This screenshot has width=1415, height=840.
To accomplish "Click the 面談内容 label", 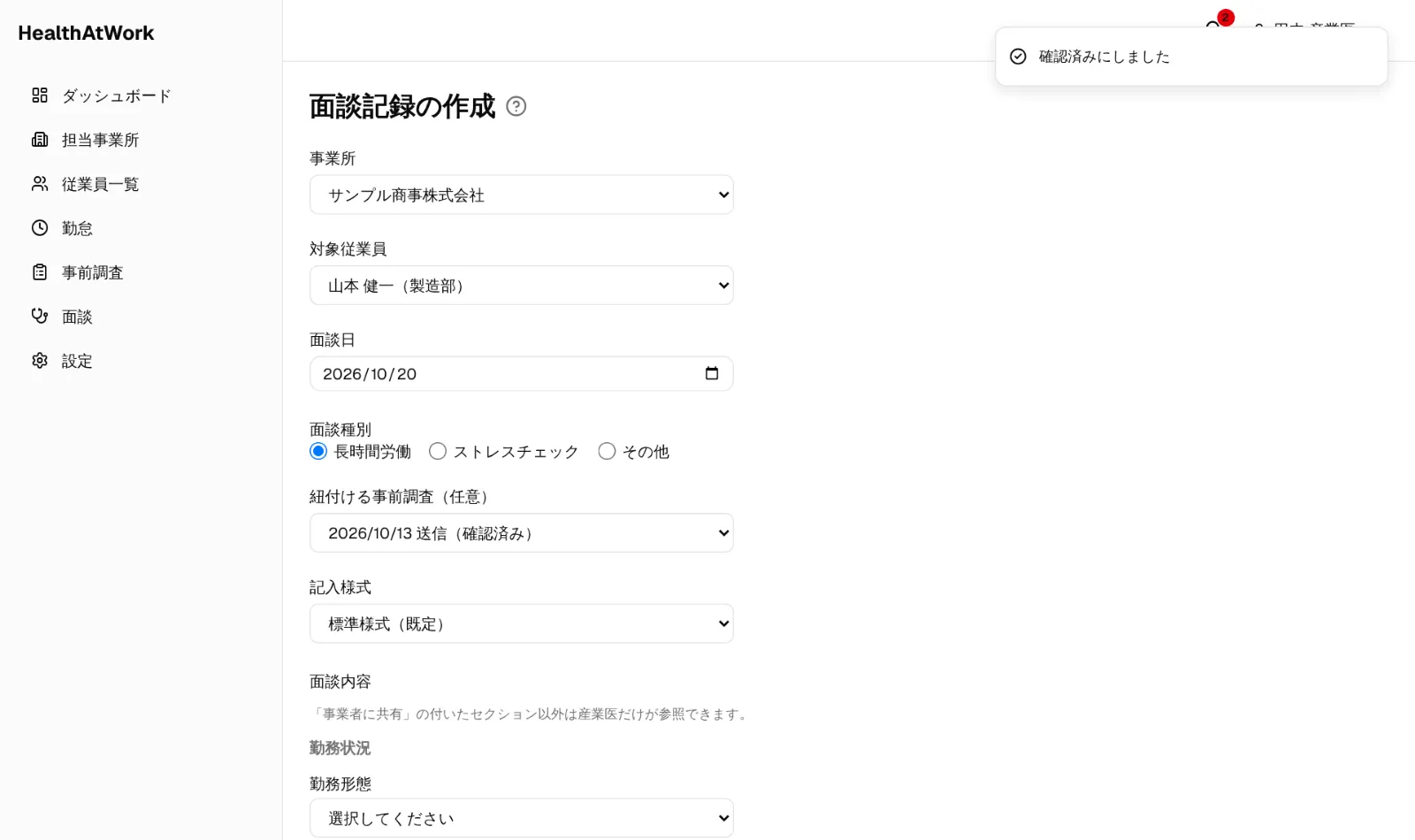I will pyautogui.click(x=340, y=682).
